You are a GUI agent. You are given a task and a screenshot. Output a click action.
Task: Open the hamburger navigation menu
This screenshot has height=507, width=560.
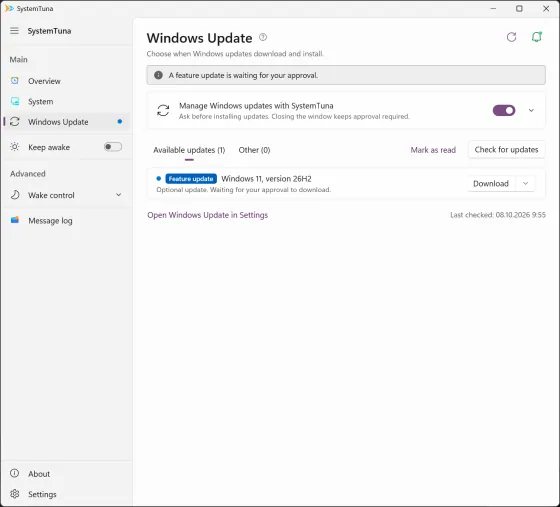click(x=14, y=31)
